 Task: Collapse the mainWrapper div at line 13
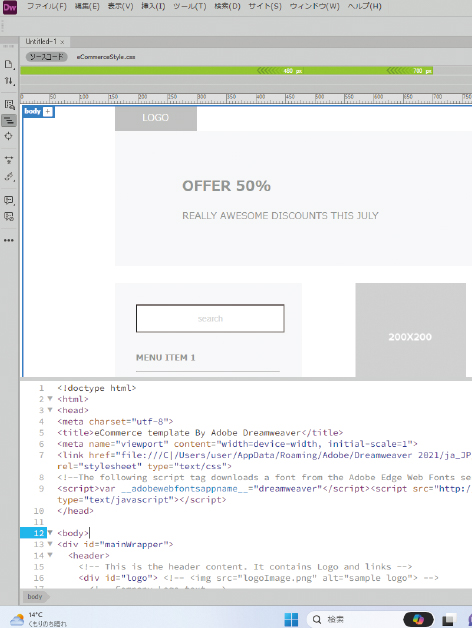(x=50, y=544)
